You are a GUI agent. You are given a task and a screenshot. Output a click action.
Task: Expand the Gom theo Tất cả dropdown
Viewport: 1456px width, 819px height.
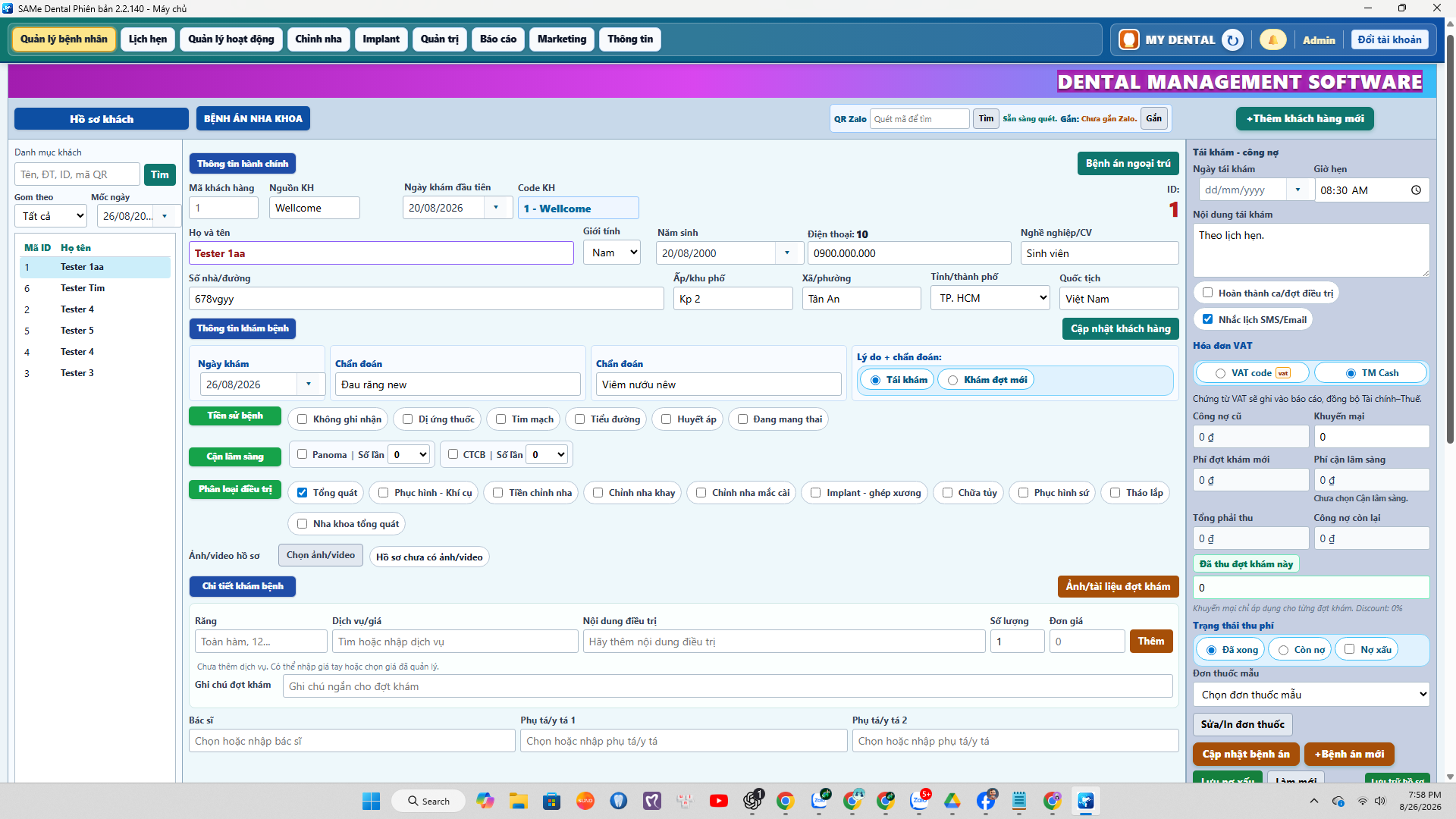click(51, 216)
